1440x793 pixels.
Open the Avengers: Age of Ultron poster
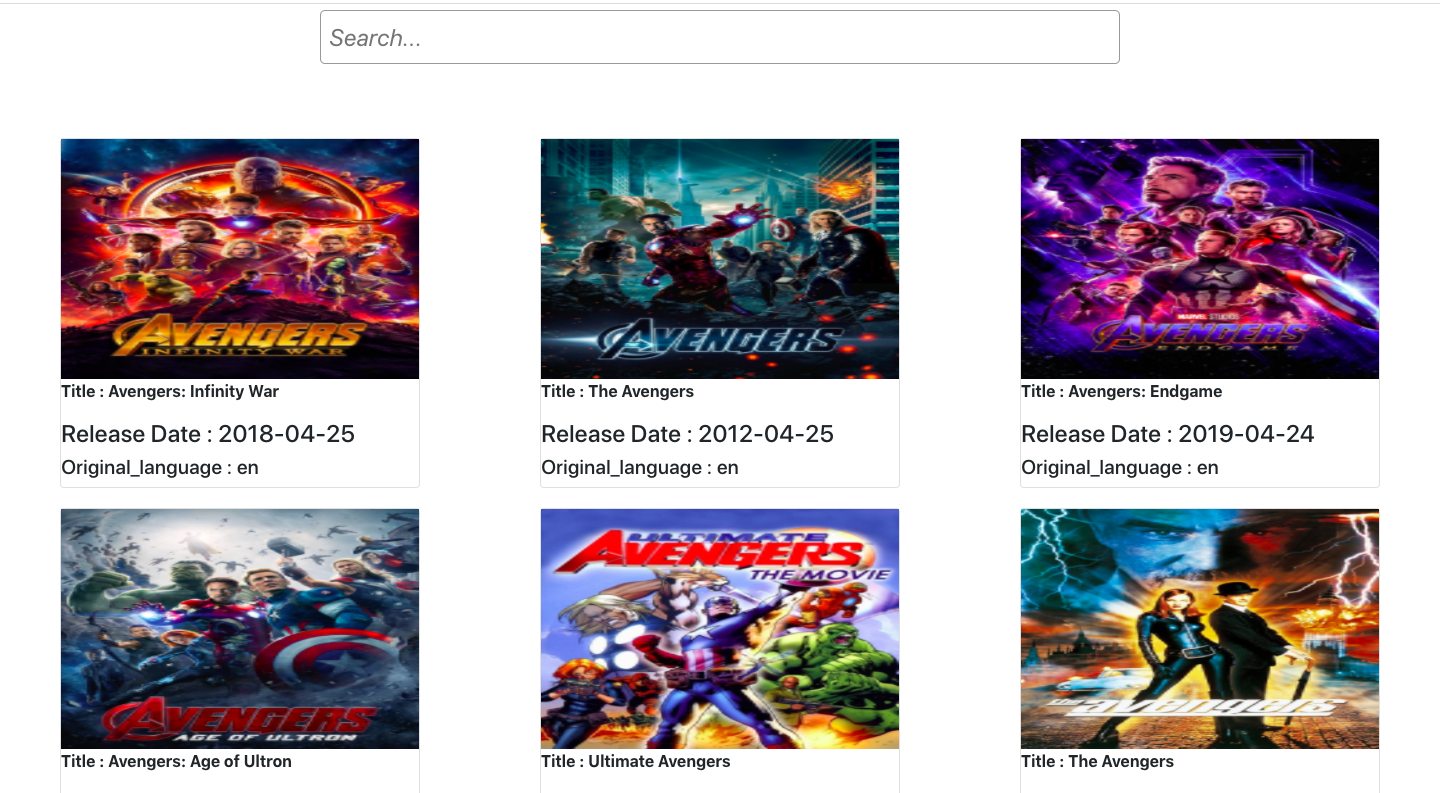point(240,629)
